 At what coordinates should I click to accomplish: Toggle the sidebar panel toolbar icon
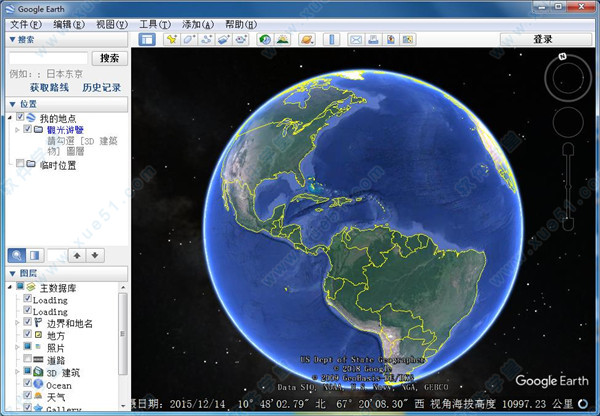point(147,39)
